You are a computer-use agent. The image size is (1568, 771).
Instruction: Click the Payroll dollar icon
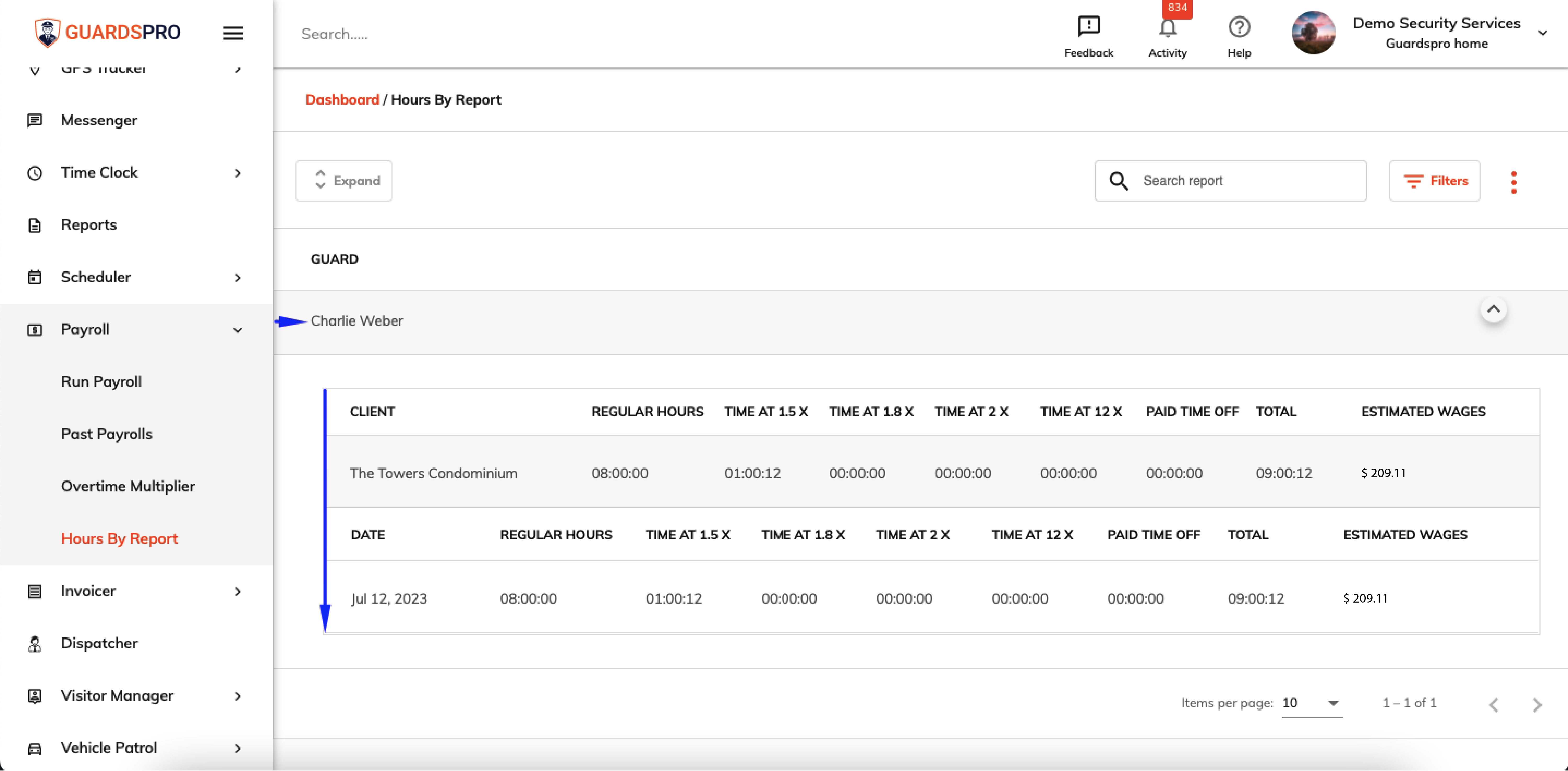click(35, 330)
